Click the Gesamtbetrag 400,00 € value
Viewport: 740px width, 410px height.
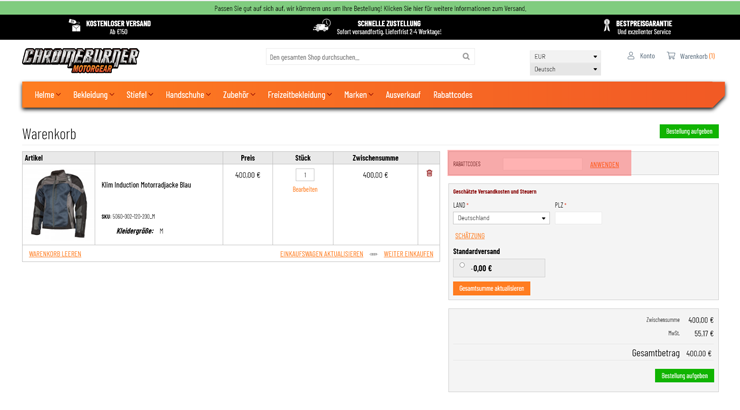pyautogui.click(x=699, y=353)
